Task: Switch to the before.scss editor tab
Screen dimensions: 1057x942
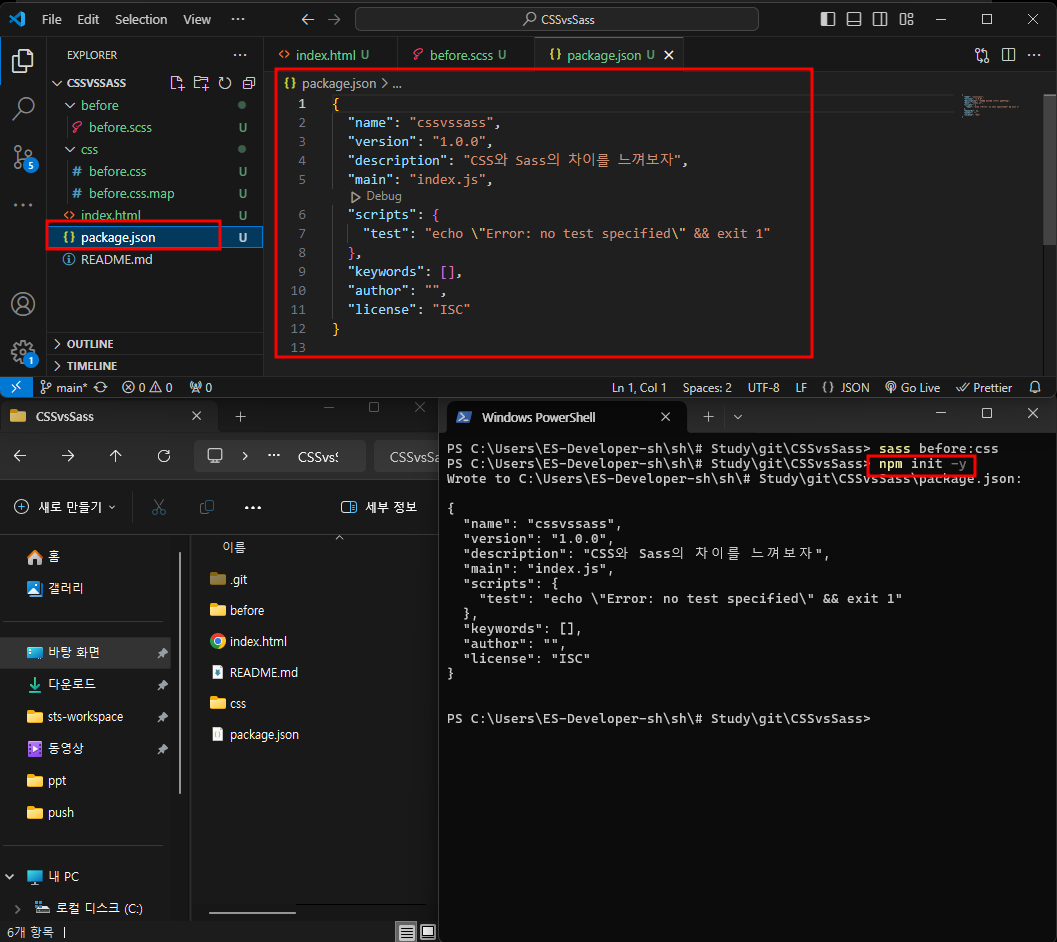Action: [x=461, y=55]
